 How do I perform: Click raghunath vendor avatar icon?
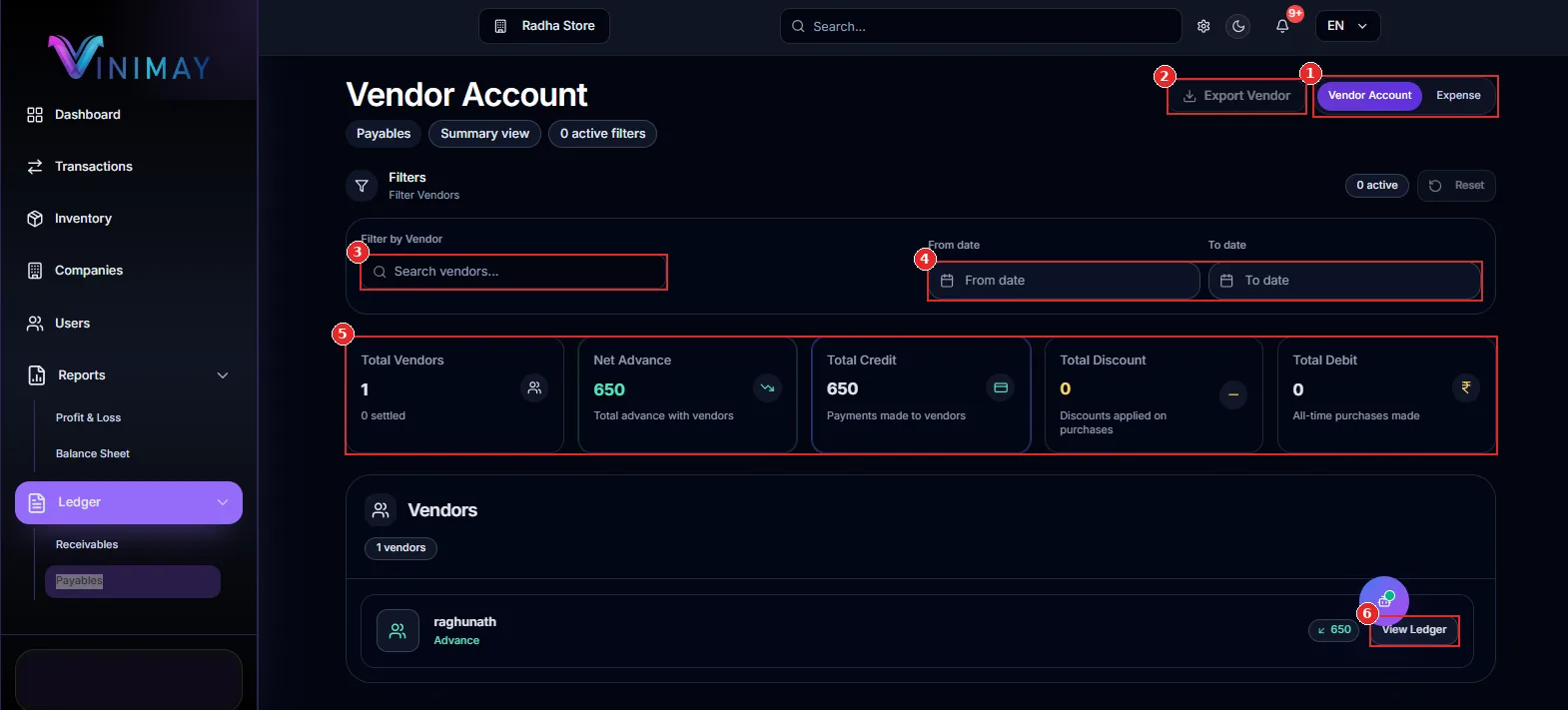[x=397, y=631]
